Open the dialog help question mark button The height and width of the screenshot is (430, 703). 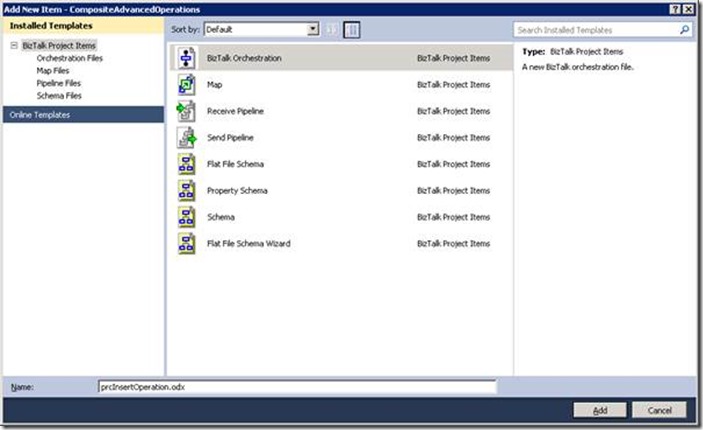click(x=675, y=9)
